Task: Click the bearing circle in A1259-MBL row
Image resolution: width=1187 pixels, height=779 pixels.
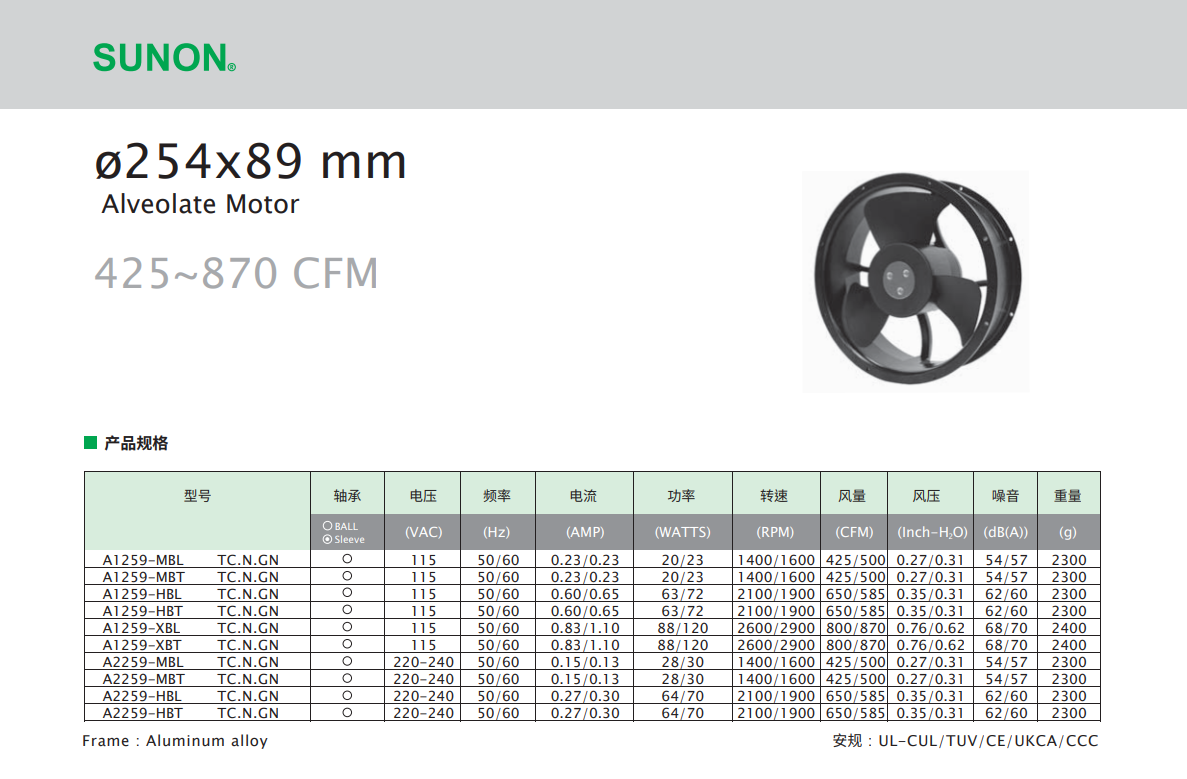Action: tap(347, 559)
